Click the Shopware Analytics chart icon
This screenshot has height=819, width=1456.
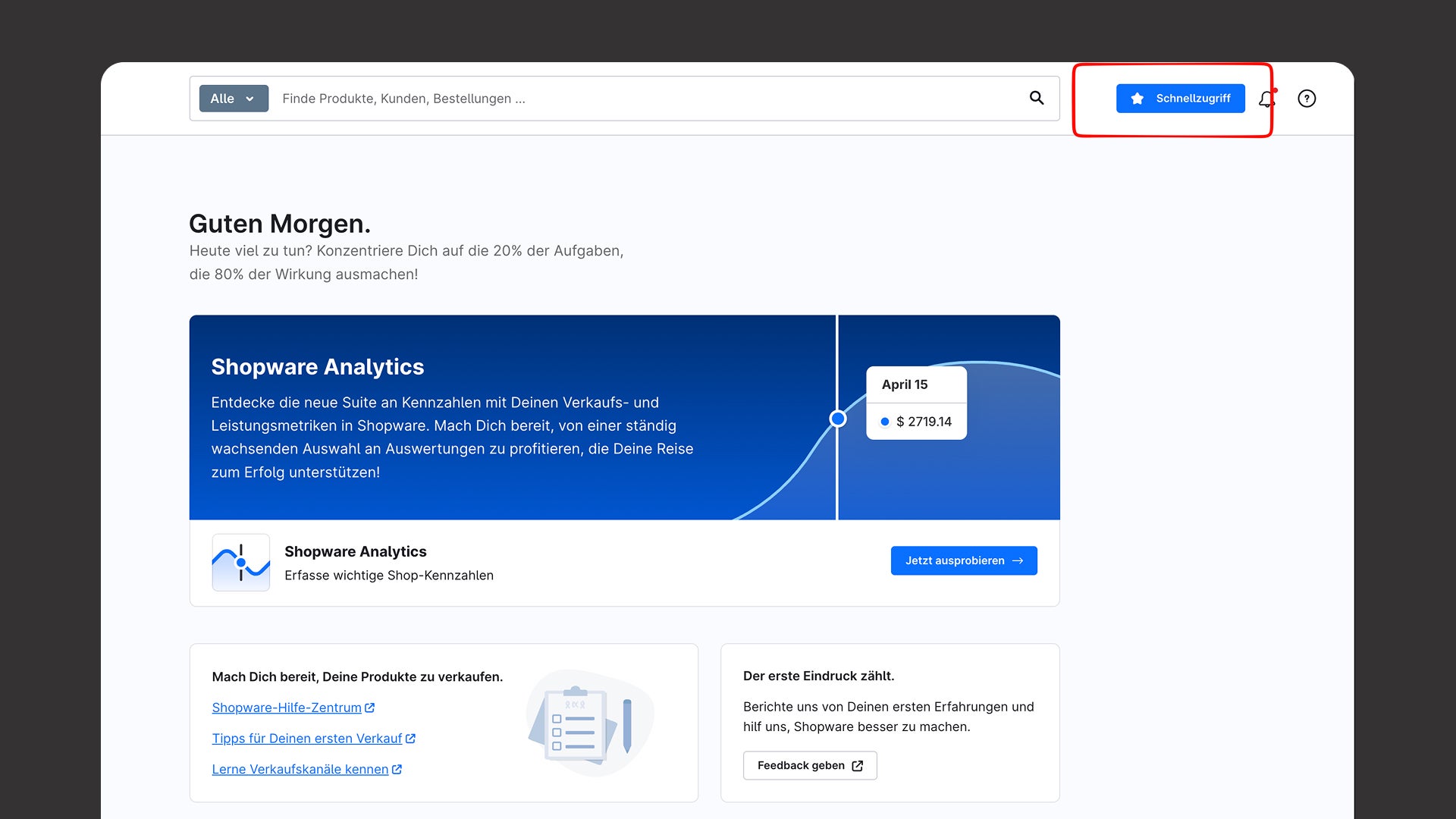tap(241, 563)
